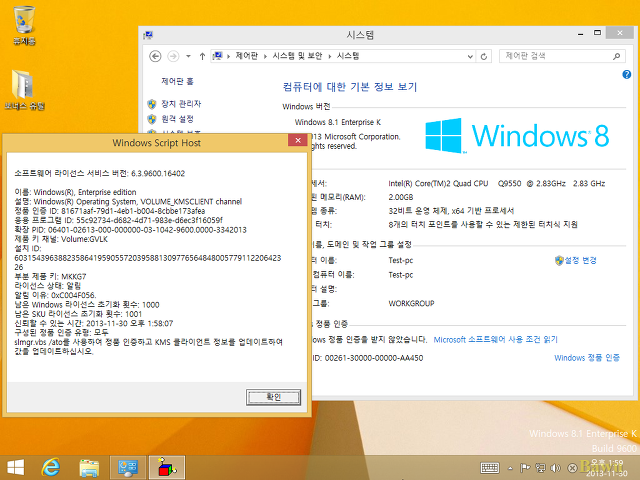Open the blue Help question mark
Image resolution: width=640 pixels, height=480 pixels.
coord(627,74)
